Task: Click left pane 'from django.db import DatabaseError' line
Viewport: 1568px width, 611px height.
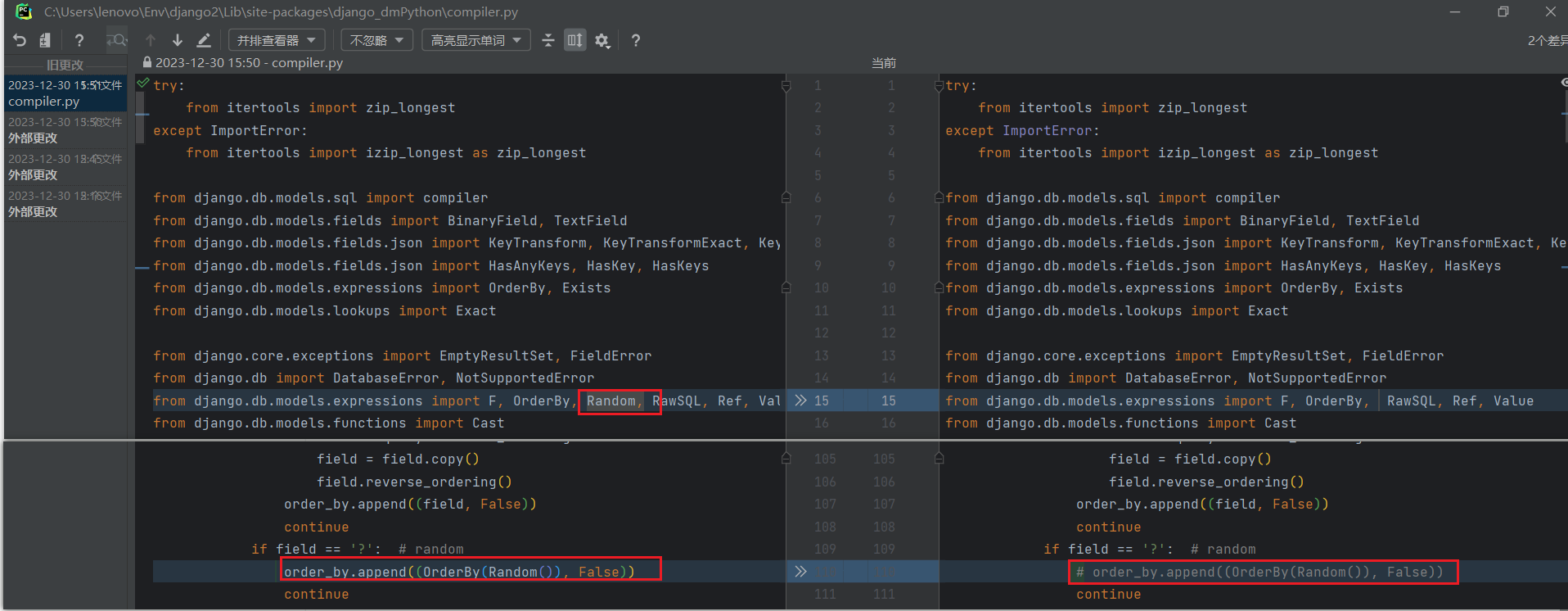Action: (x=373, y=378)
